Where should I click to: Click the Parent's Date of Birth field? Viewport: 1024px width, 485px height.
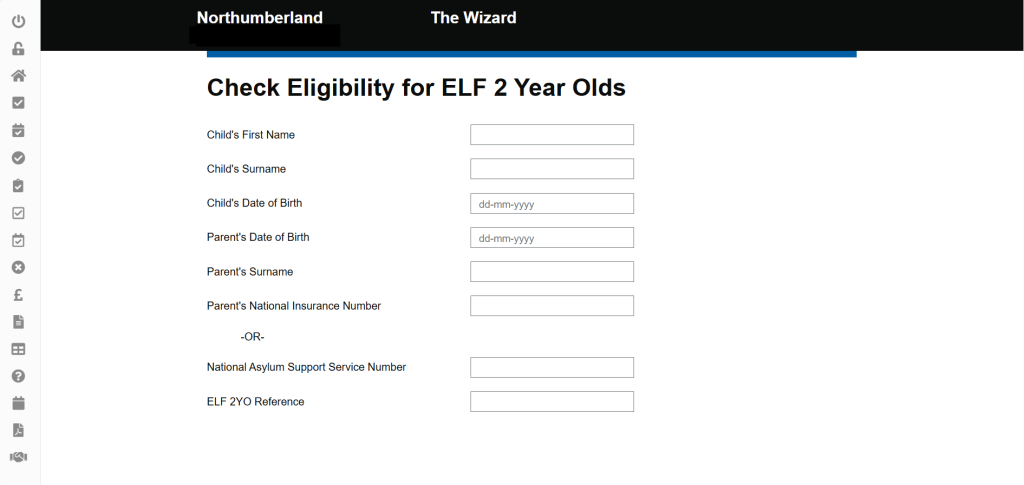(551, 238)
